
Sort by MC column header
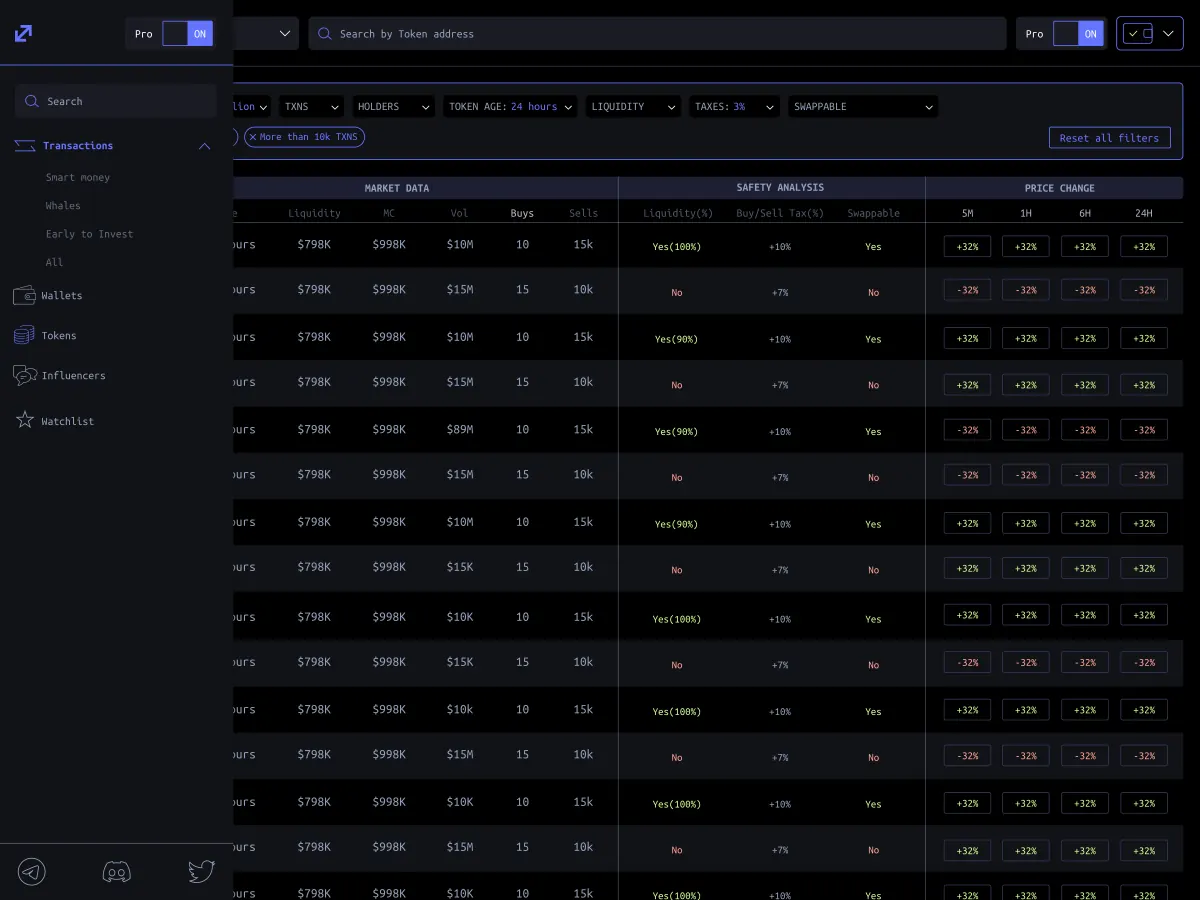(389, 213)
